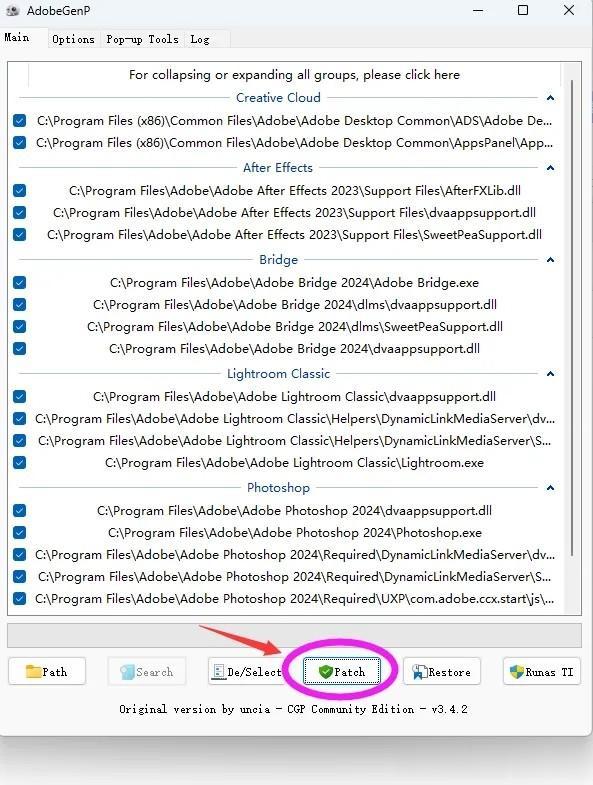The height and width of the screenshot is (785, 593).
Task: Collapse the Photoshop group arrow
Action: click(550, 488)
